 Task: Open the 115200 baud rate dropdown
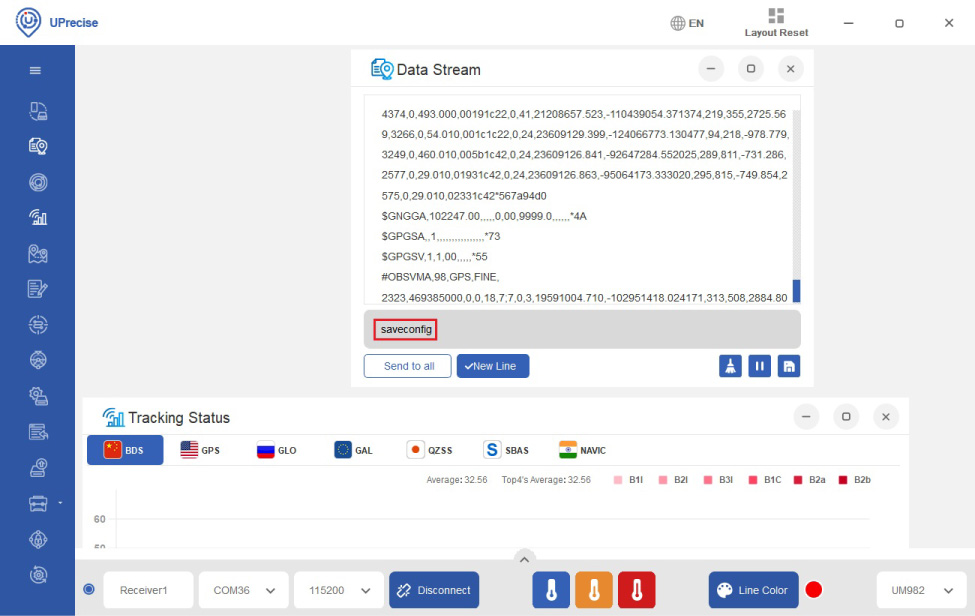click(x=339, y=590)
